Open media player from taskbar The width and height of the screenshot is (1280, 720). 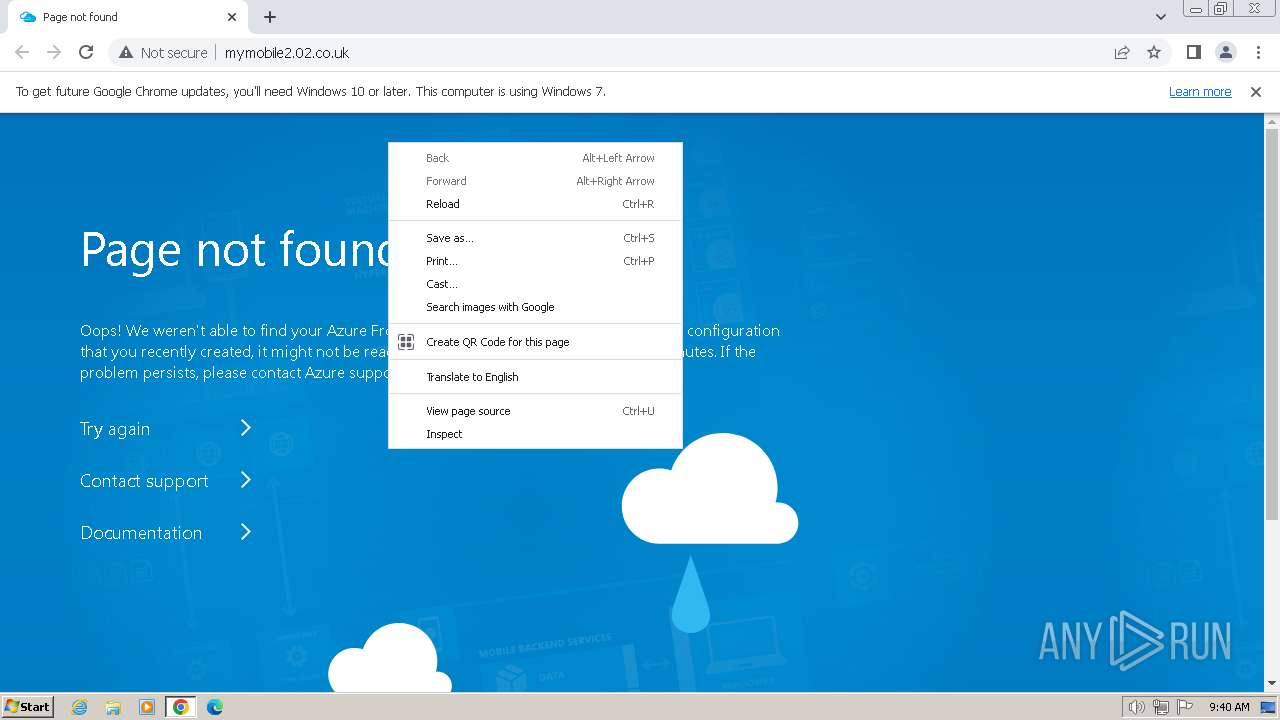(147, 707)
